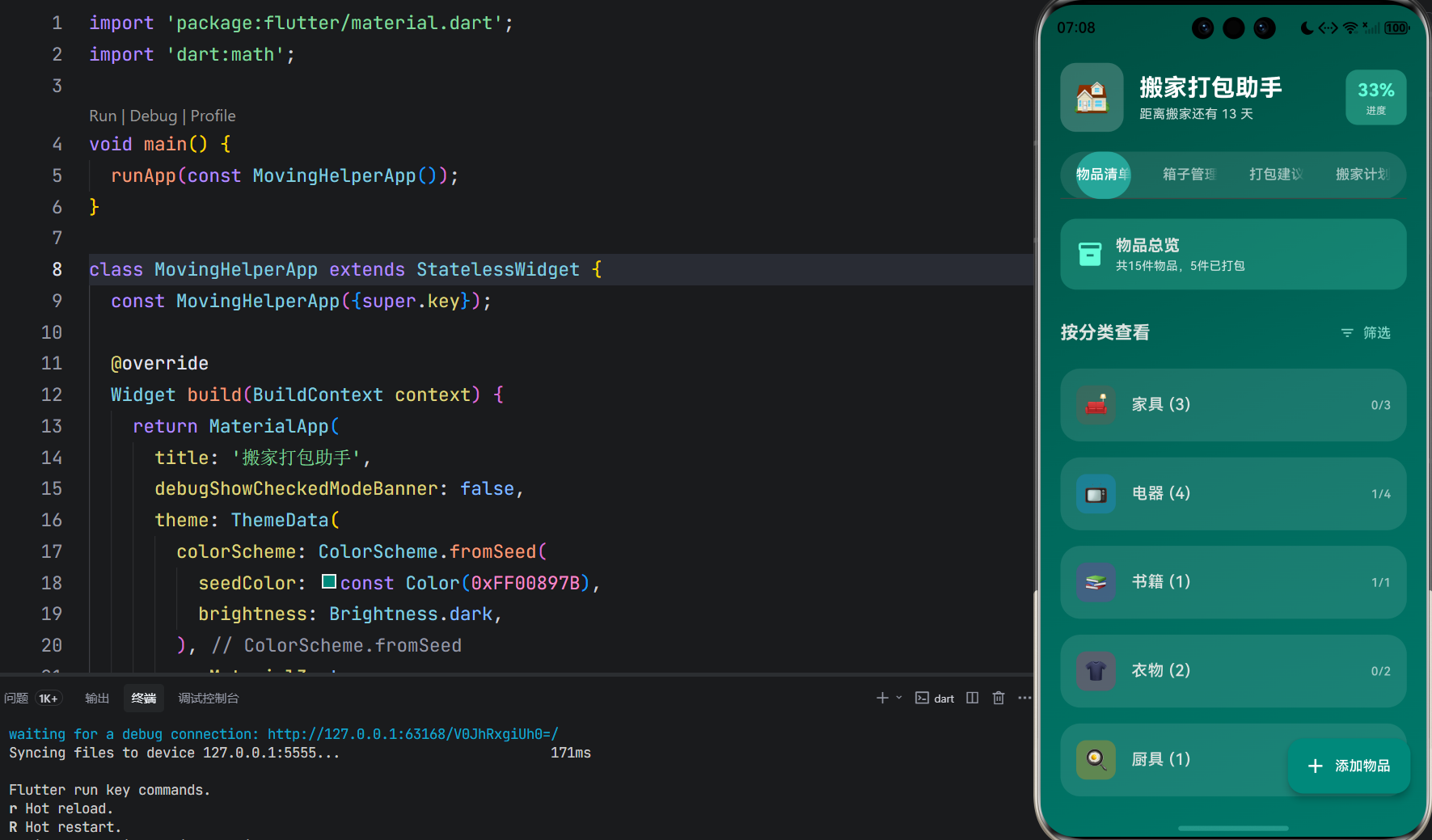
Task: Click the 筛选 filter label
Action: coord(1377,333)
